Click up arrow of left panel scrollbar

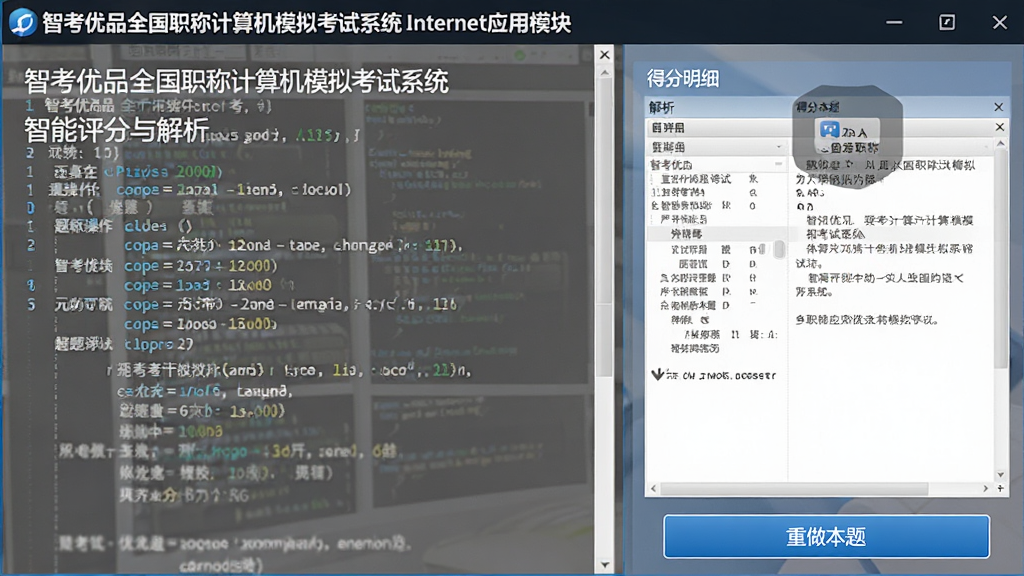coord(605,72)
